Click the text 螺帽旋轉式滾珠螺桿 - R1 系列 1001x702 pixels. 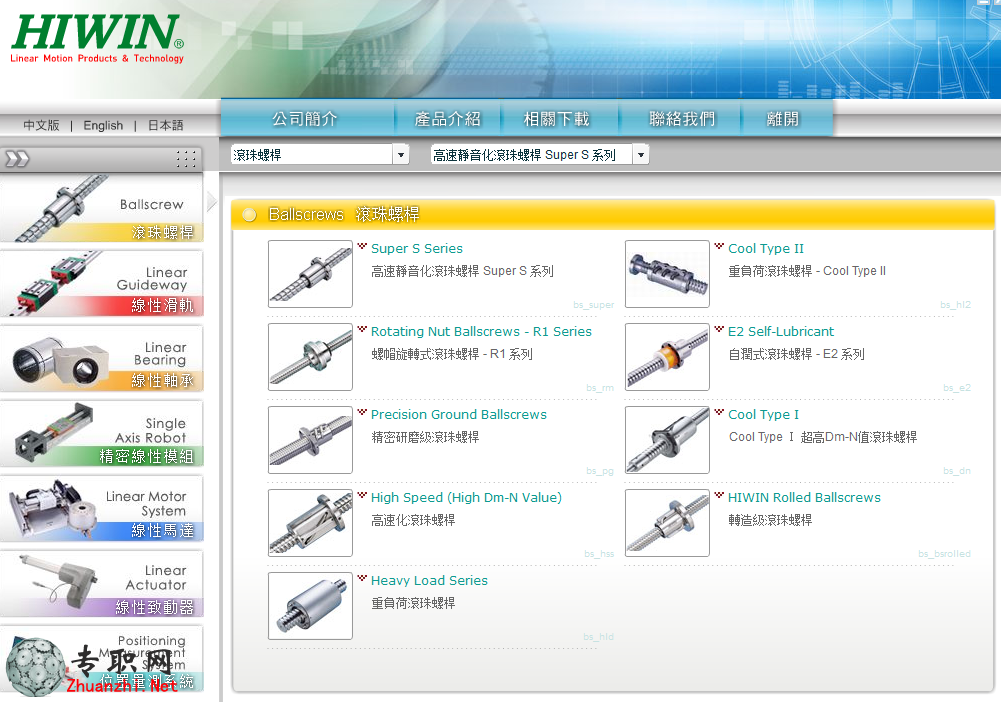tap(452, 354)
